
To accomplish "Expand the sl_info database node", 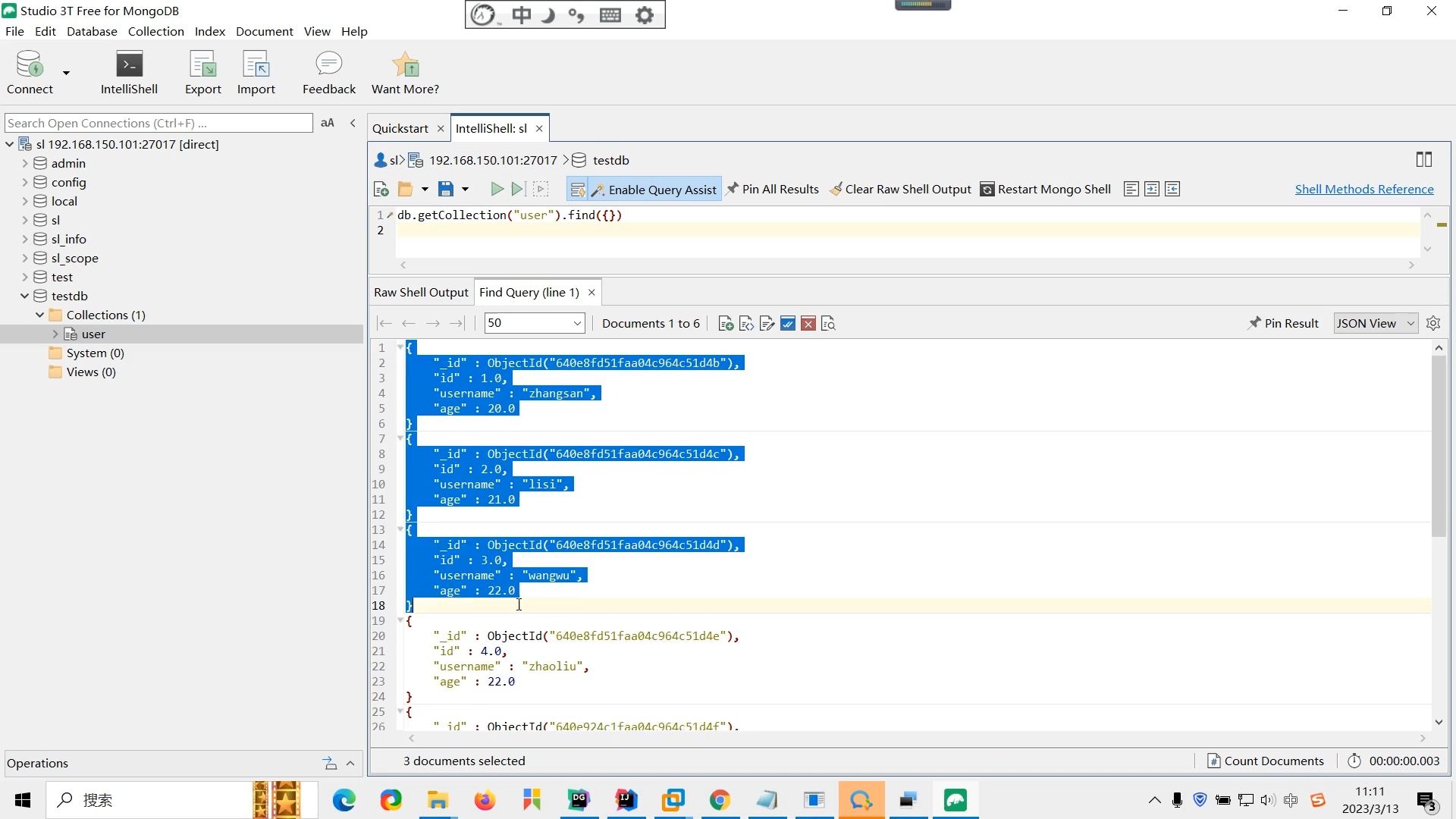I will 25,239.
